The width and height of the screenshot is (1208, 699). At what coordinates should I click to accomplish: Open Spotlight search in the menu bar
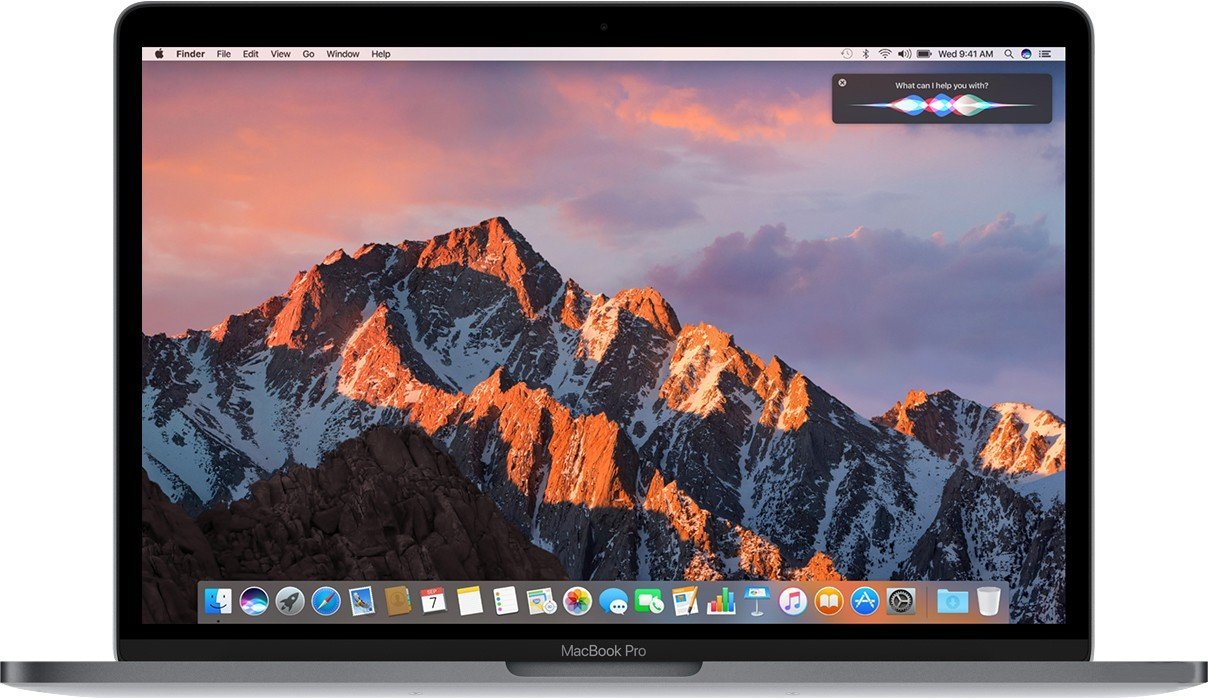pos(1009,53)
